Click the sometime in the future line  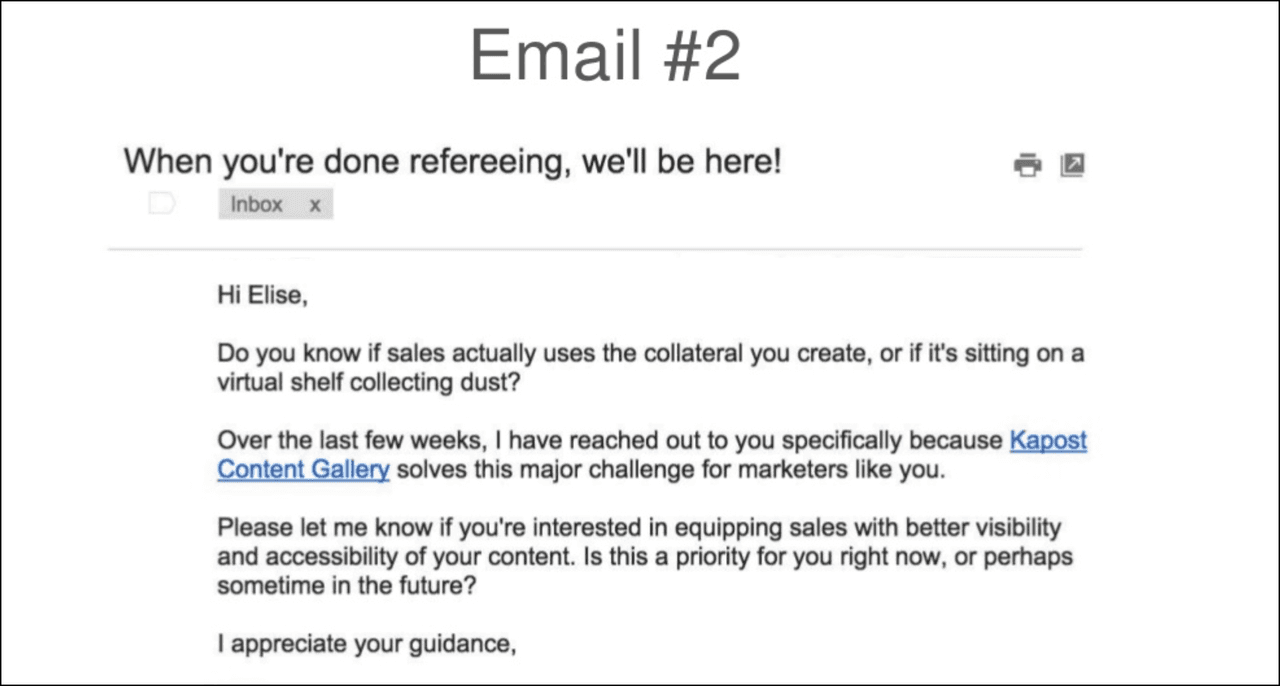coord(346,585)
